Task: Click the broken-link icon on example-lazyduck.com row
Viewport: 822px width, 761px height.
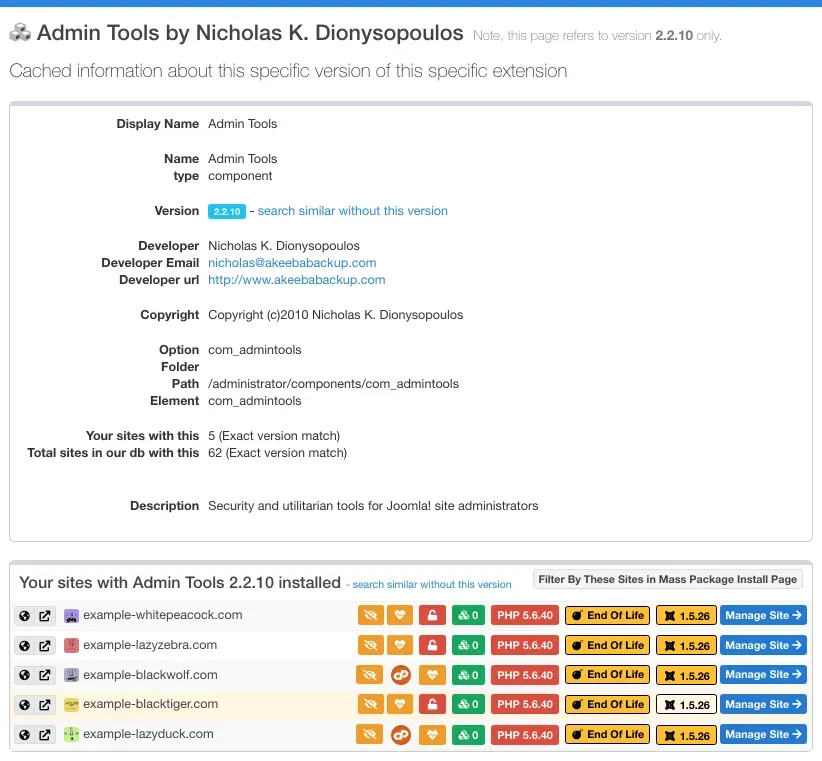Action: coord(400,734)
